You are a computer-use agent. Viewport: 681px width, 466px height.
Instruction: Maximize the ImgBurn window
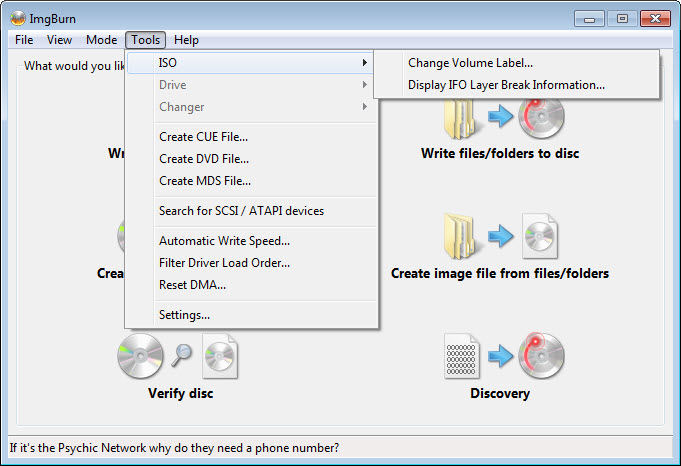[x=622, y=19]
